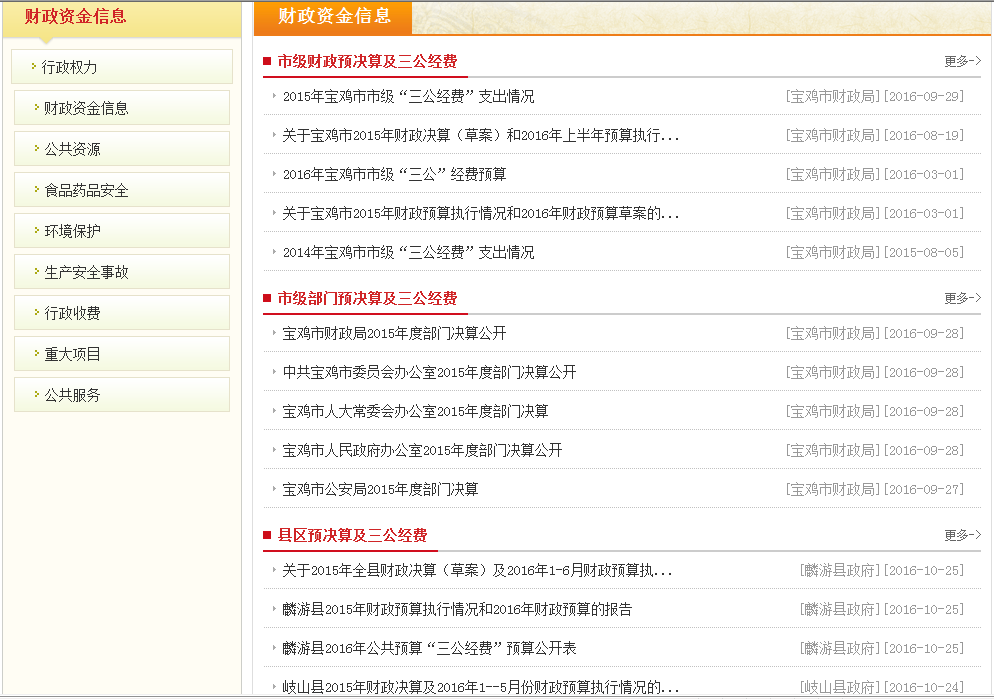Image resolution: width=994 pixels, height=699 pixels.
Task: Select 环境保护 in left menu
Action: 72,231
